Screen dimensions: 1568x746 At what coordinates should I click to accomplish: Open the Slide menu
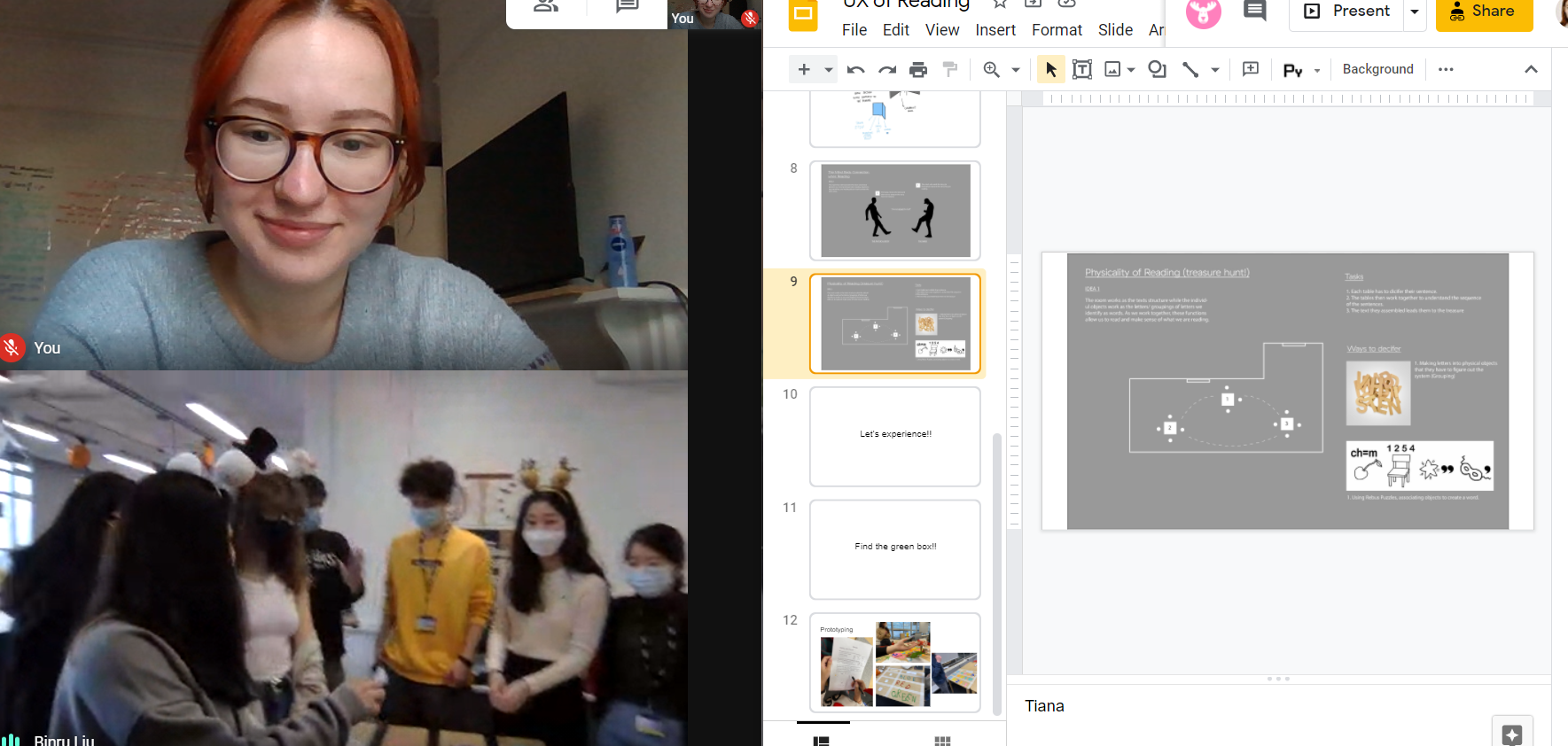1115,30
